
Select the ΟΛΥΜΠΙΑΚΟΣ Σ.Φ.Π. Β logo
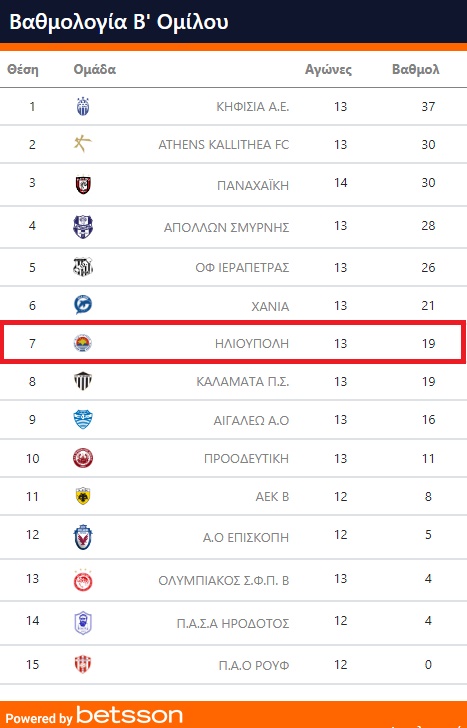pos(83,580)
